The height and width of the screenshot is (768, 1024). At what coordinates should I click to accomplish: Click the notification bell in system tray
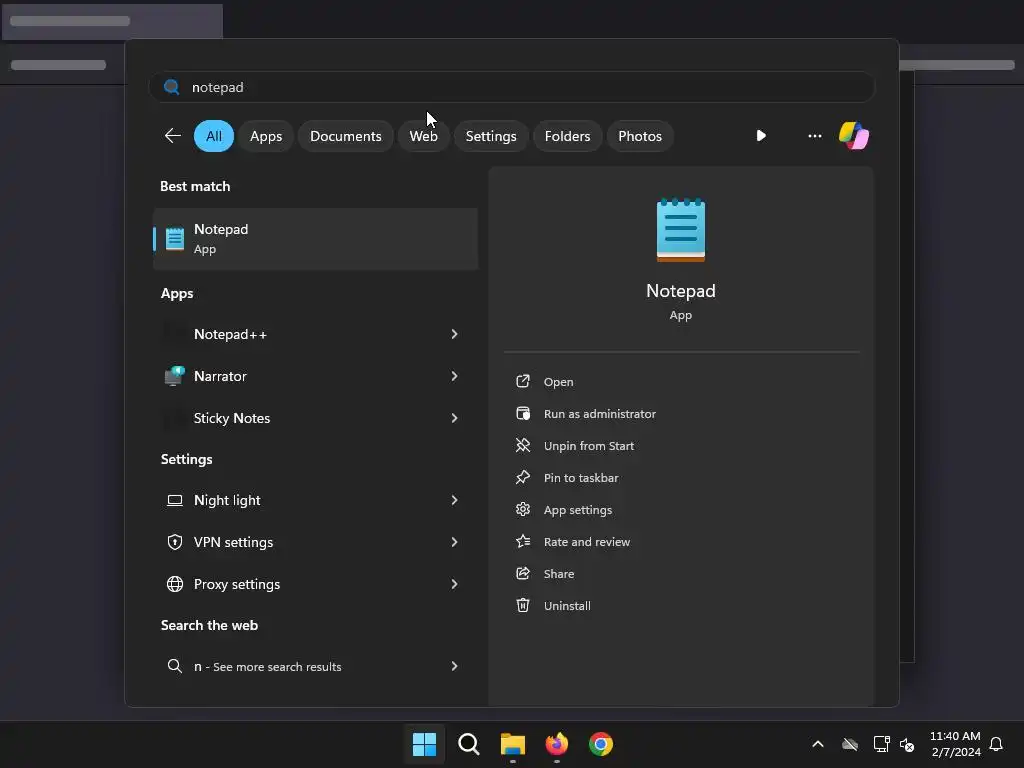coord(996,744)
